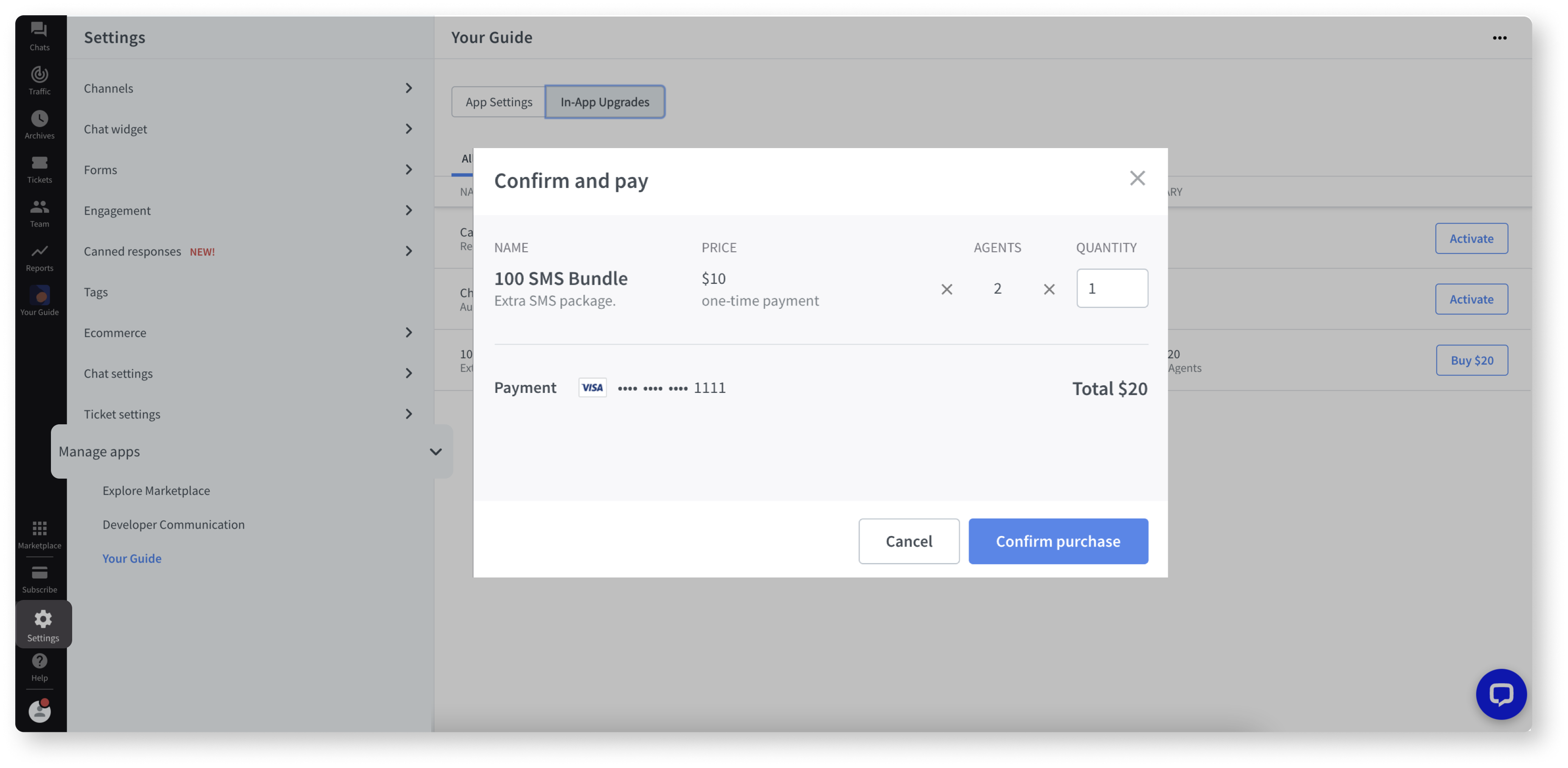Open the three-dot menu in Your Guide
The height and width of the screenshot is (768, 1568).
pos(1500,37)
